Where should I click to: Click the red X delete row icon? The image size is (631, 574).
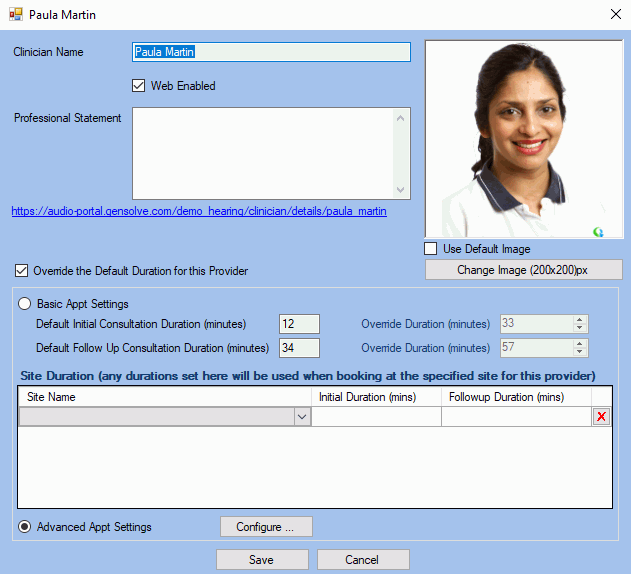pos(601,417)
